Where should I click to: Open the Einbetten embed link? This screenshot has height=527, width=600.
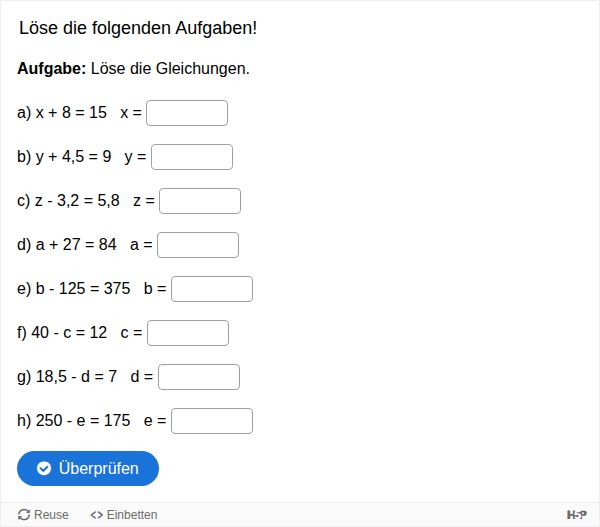coord(124,515)
